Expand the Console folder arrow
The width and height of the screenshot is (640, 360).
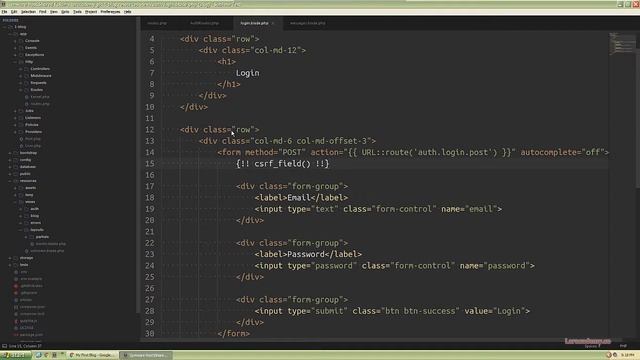[15, 41]
